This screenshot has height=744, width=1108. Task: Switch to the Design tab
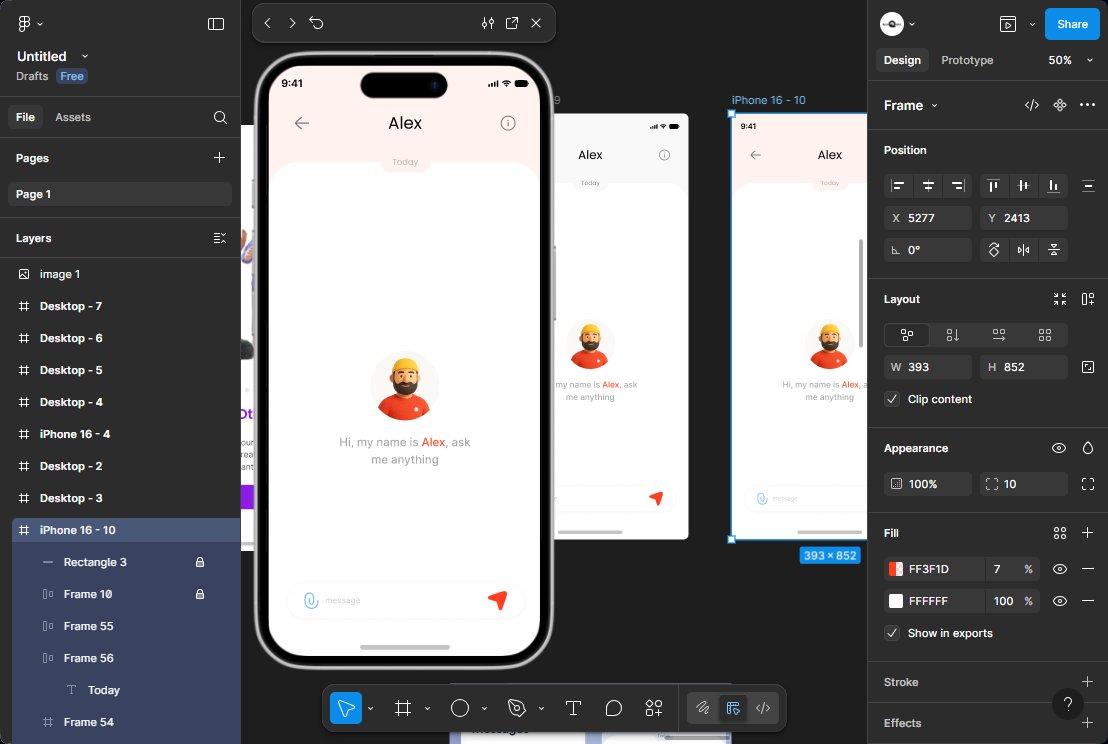902,60
